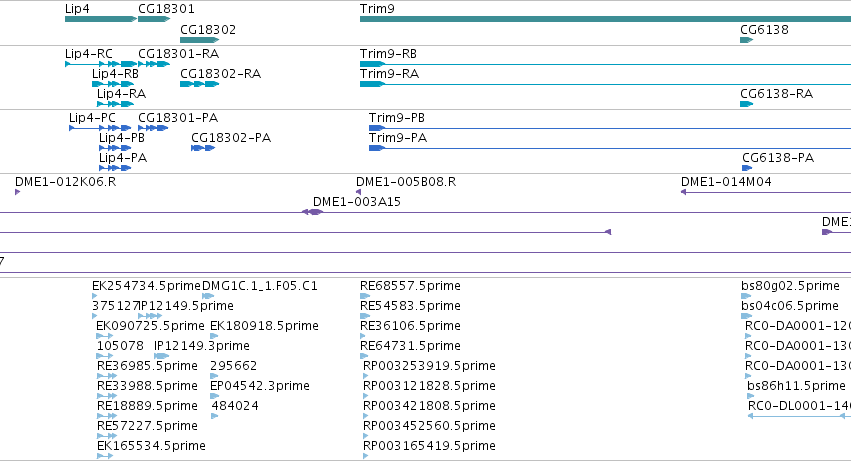851x461 pixels.
Task: Select the CG18302 gene bar
Action: coord(199,40)
